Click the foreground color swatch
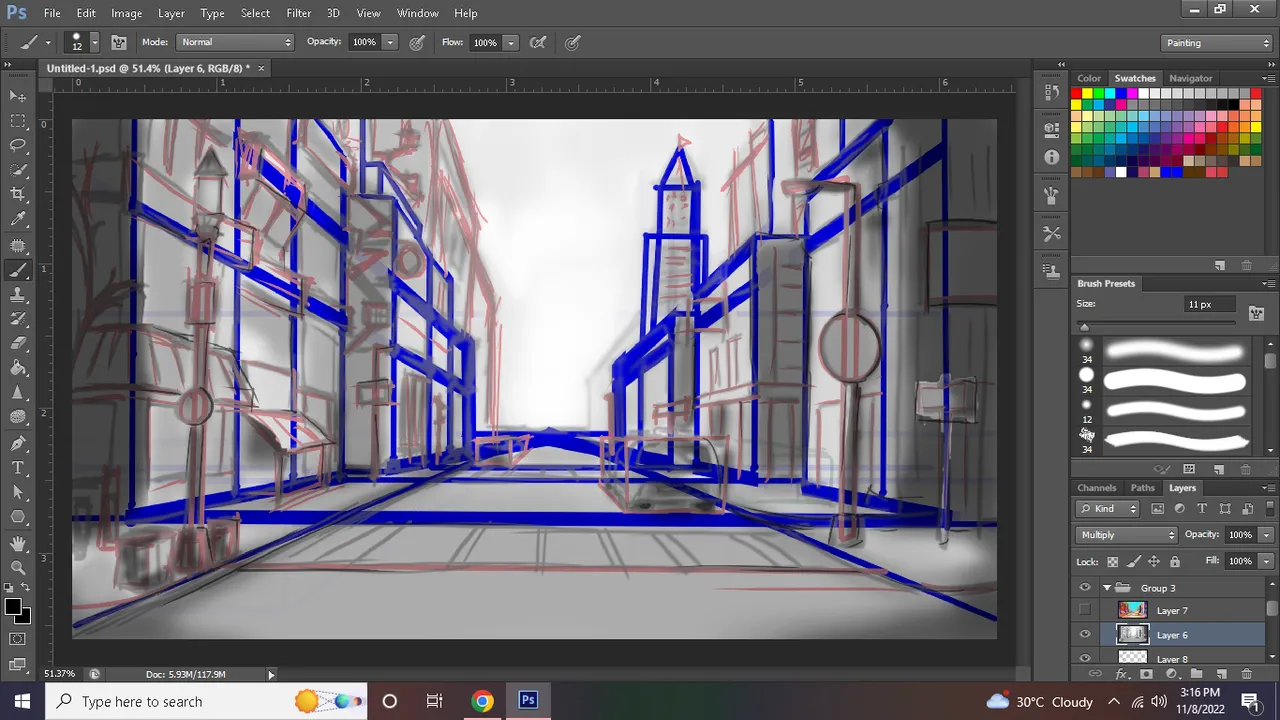 pos(13,607)
